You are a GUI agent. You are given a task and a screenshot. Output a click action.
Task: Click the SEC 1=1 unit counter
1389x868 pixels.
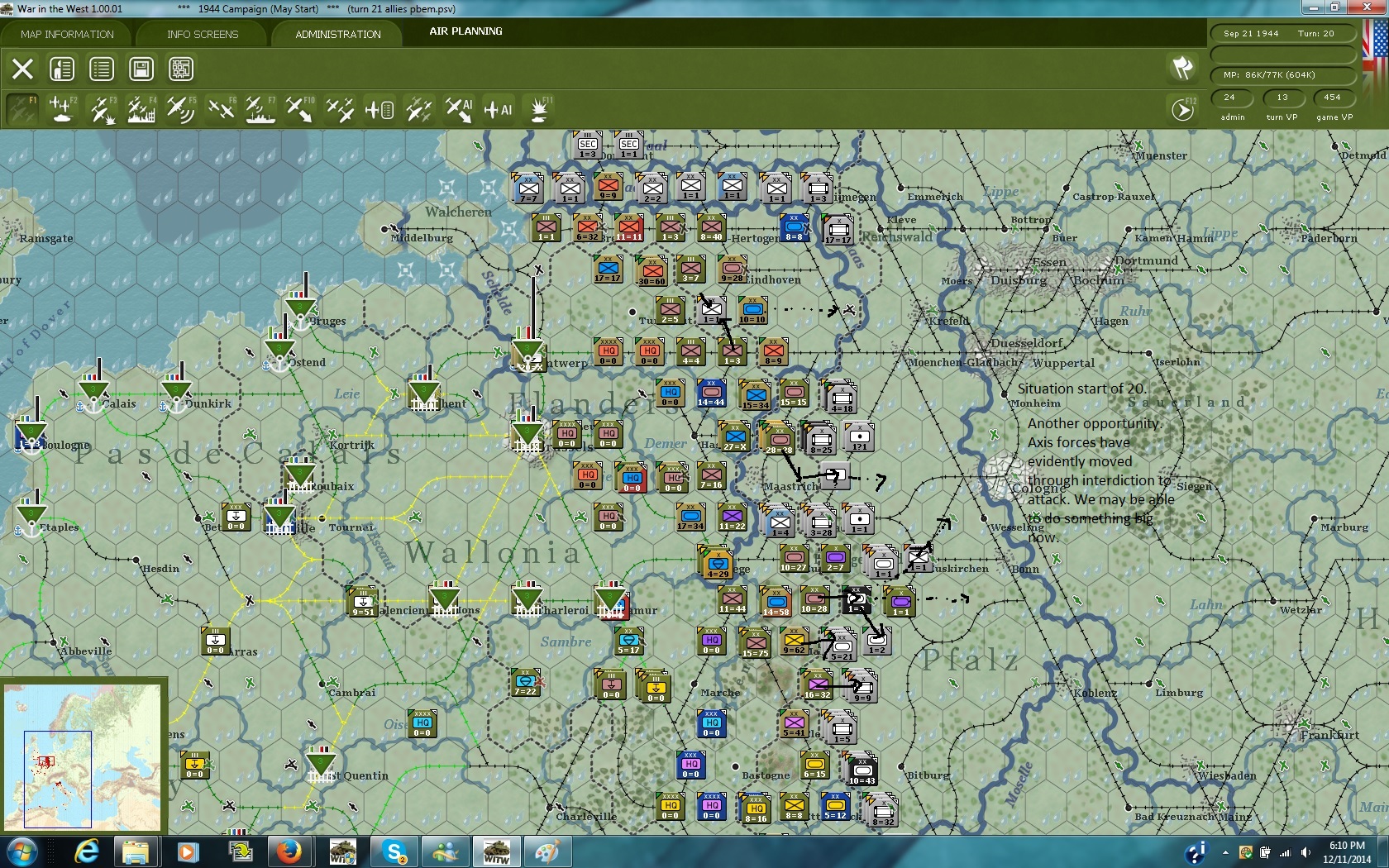click(629, 146)
